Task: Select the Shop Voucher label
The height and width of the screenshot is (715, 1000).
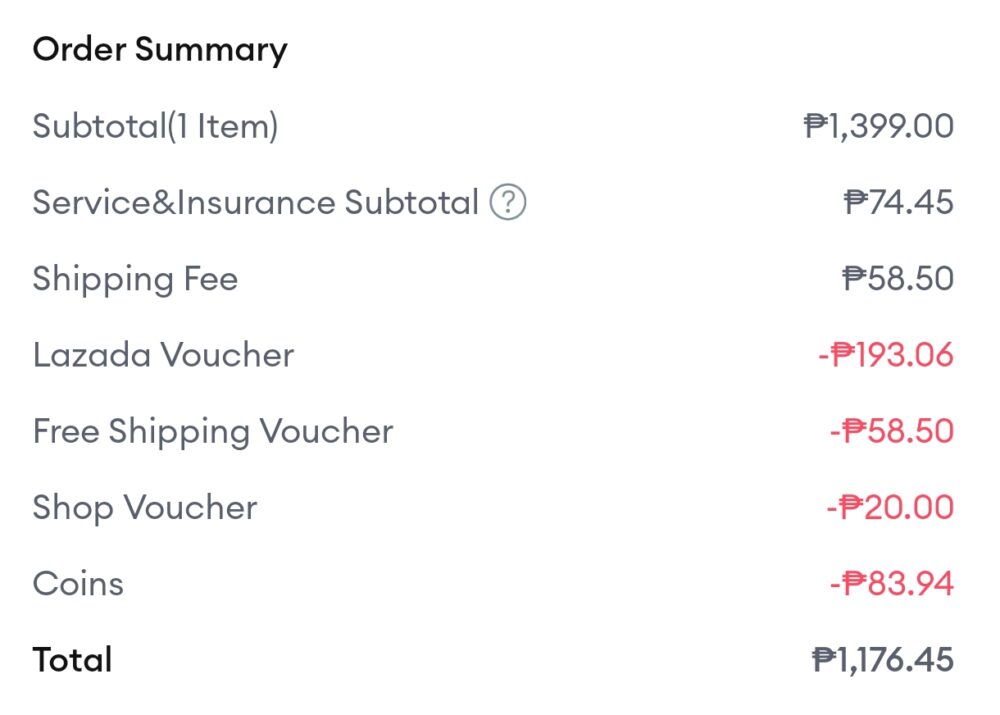Action: (145, 508)
